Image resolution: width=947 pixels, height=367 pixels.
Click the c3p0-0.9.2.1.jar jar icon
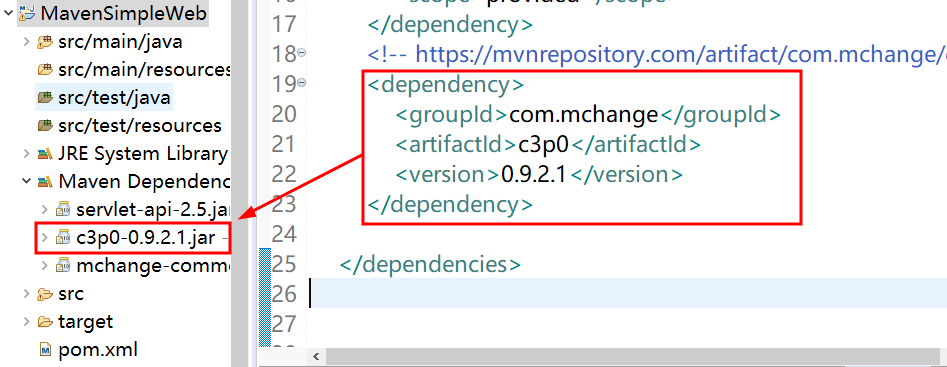click(x=63, y=237)
